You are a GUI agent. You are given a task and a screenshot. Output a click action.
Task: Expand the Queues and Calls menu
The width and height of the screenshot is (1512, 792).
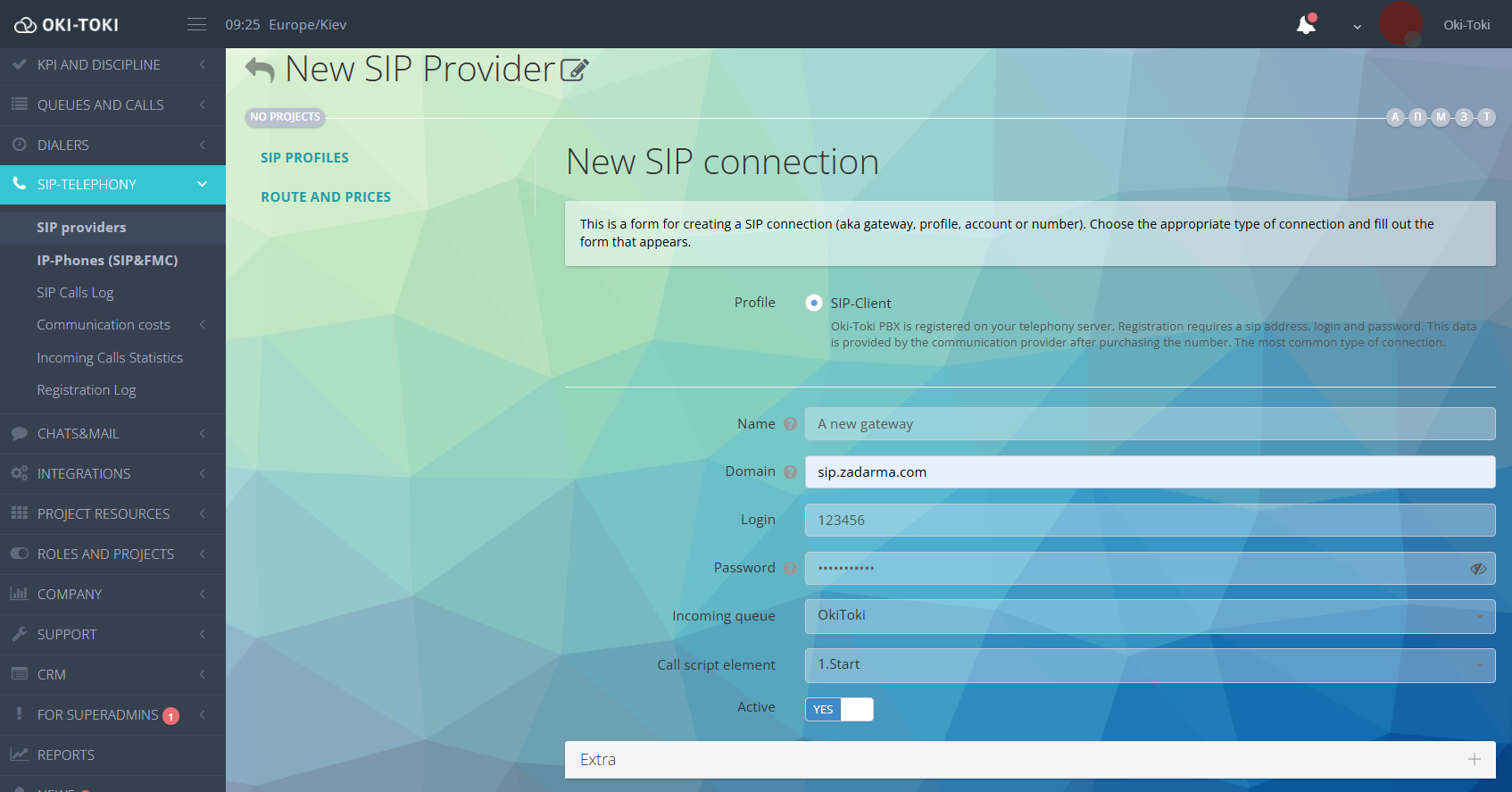100,105
